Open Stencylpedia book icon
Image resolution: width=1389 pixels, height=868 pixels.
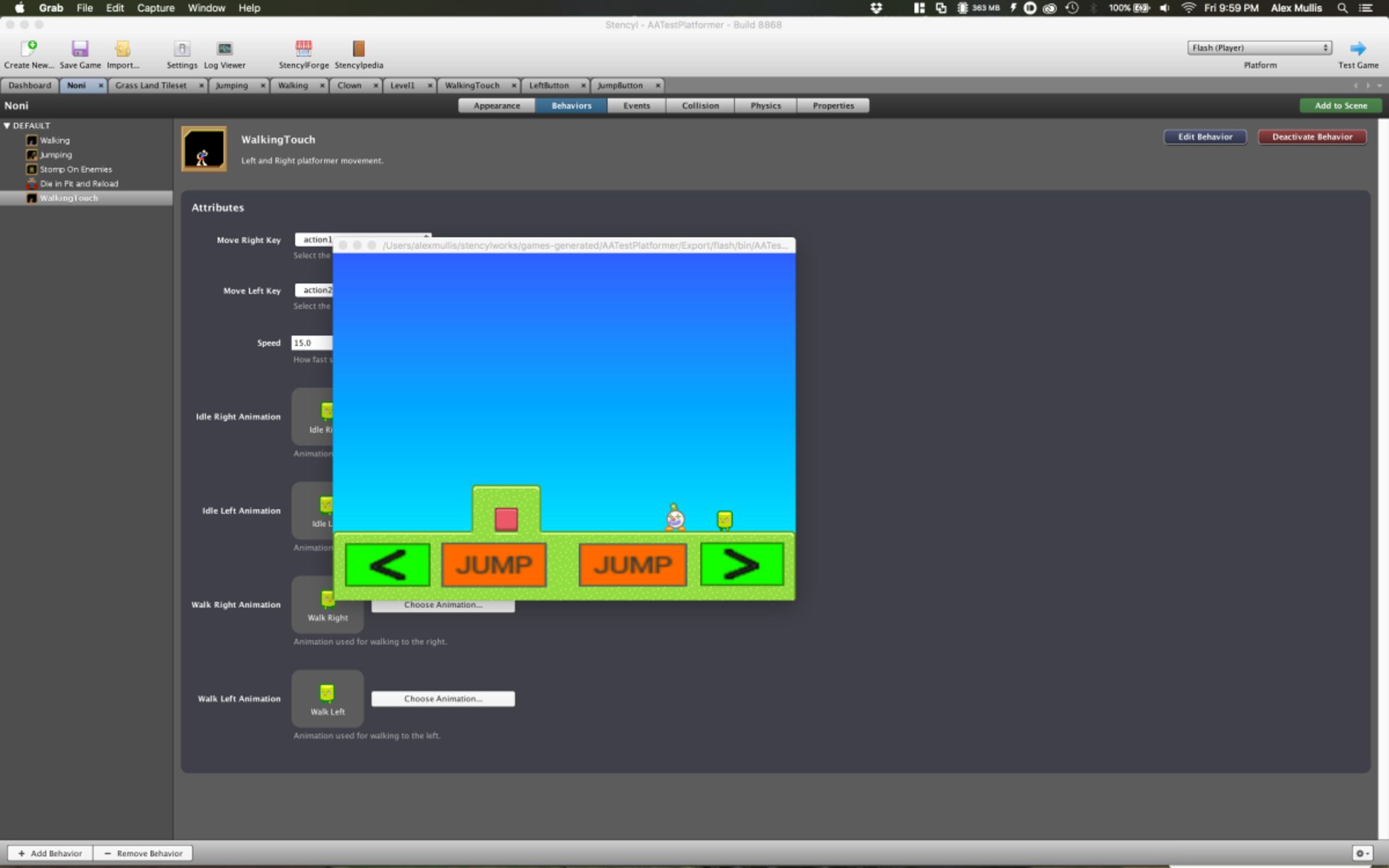(x=358, y=48)
